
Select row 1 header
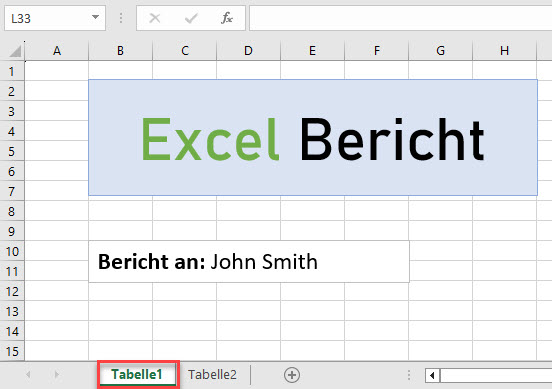click(x=12, y=71)
